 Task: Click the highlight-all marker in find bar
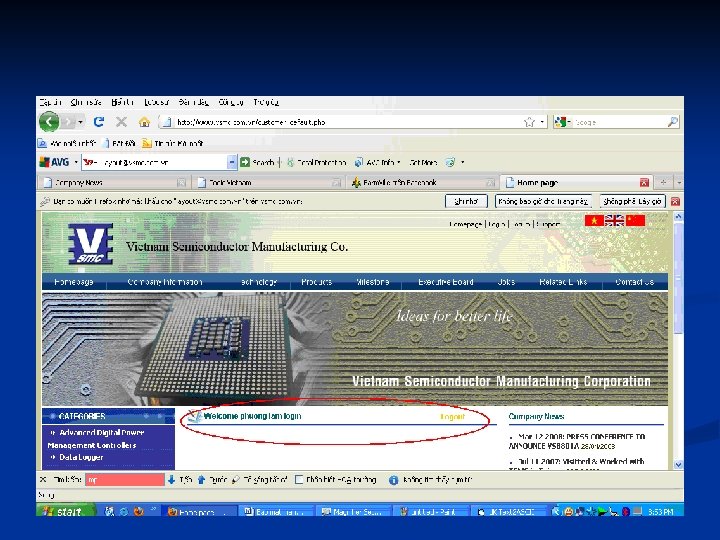click(236, 480)
